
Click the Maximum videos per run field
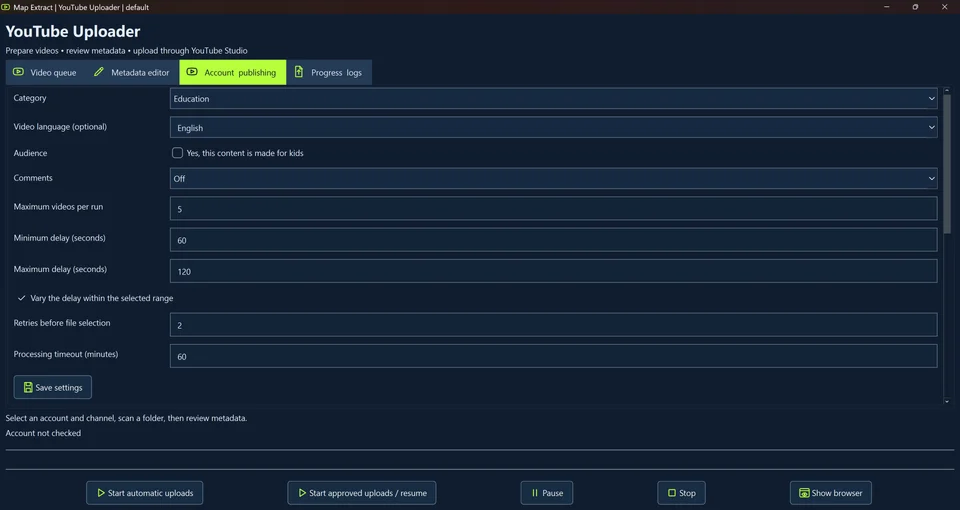pyautogui.click(x=553, y=209)
